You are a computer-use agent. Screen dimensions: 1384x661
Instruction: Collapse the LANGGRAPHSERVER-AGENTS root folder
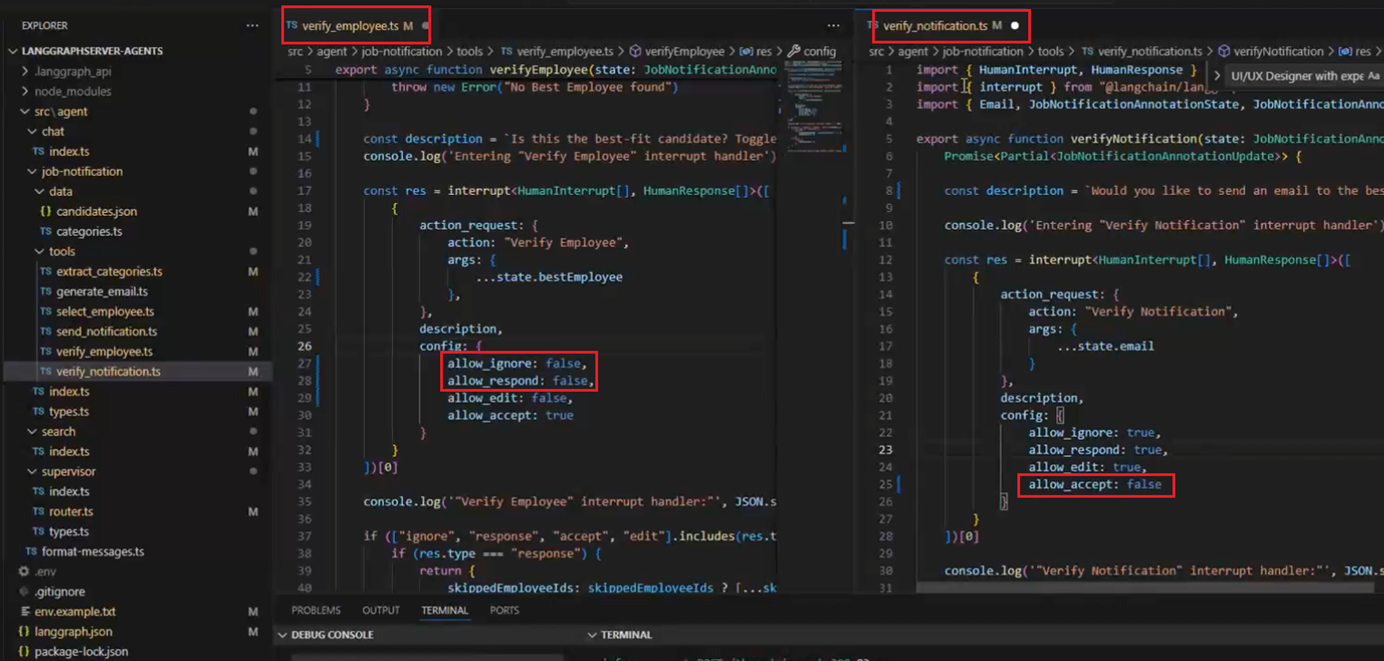[12, 51]
